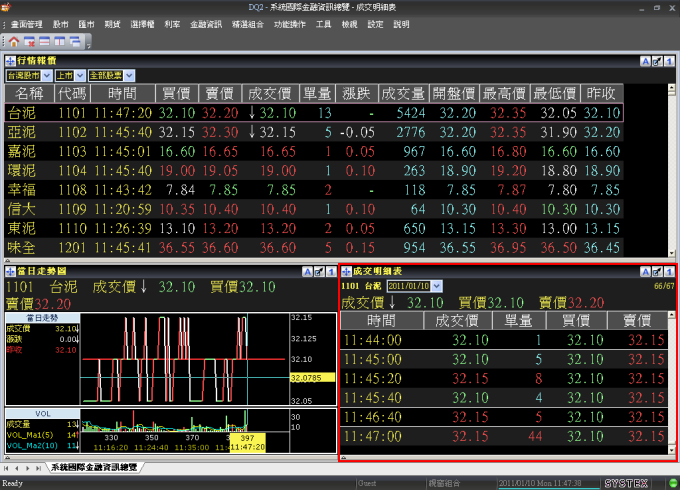
Task: Open the 功能操作 menu
Action: (x=290, y=24)
